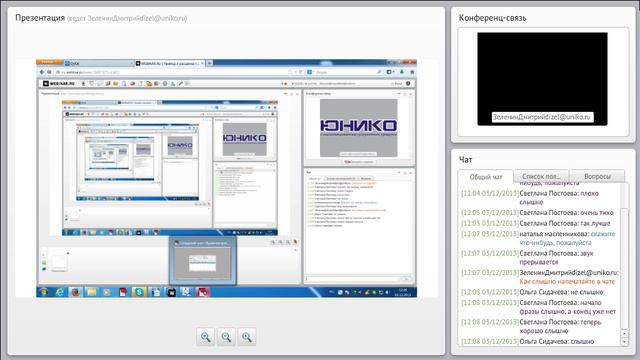Click the ЗеленинДмитрийdizel@uniko.ru label on the video

click(542, 117)
